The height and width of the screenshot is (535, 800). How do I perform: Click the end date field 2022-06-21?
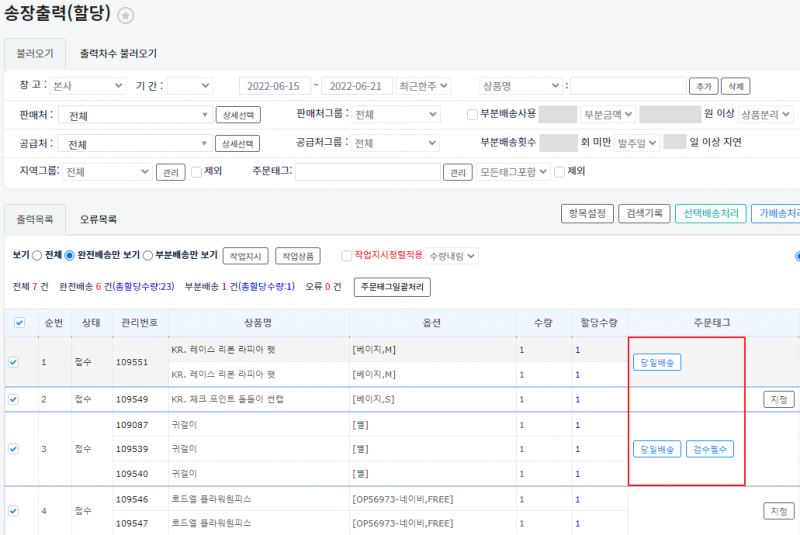357,86
